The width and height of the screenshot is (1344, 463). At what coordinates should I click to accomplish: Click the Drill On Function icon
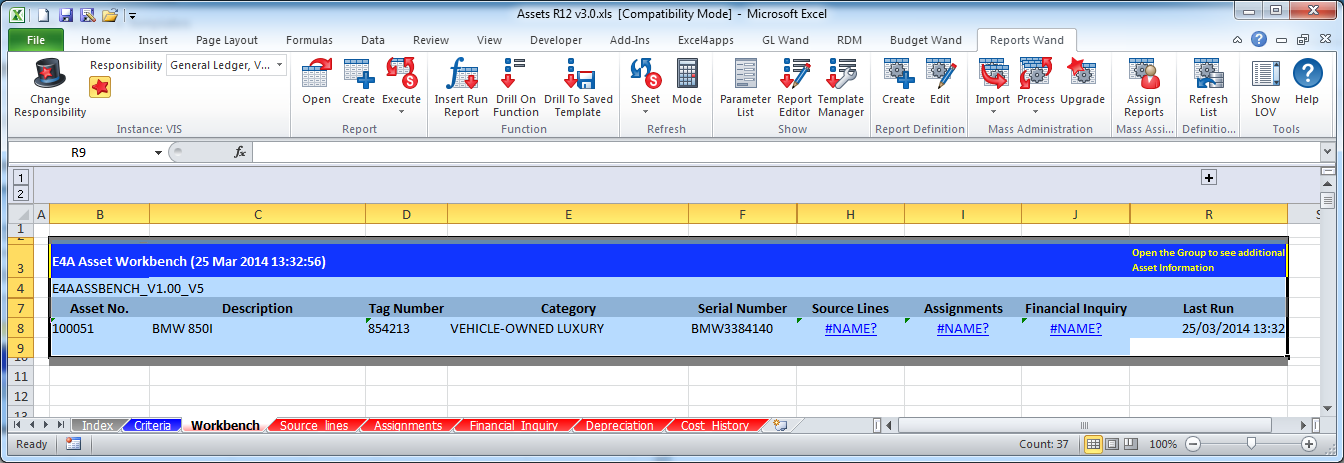click(x=515, y=74)
